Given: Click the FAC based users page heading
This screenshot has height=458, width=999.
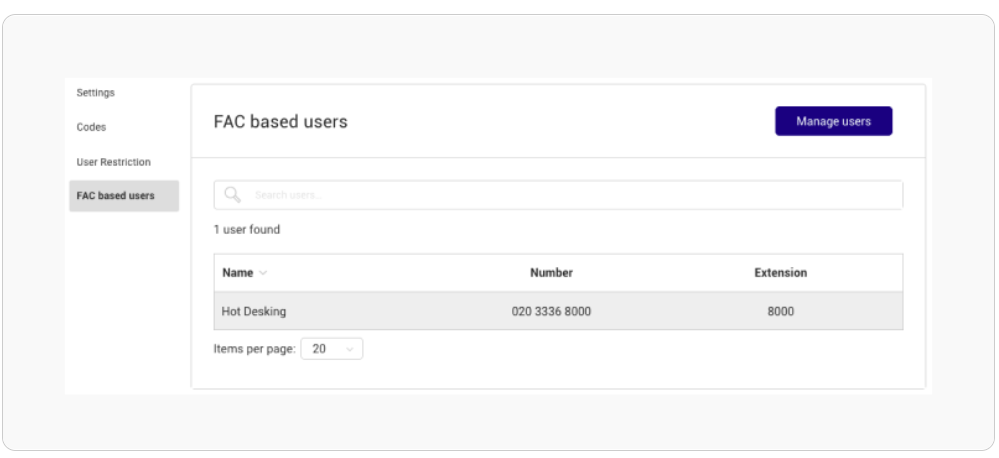Looking at the screenshot, I should (x=280, y=122).
